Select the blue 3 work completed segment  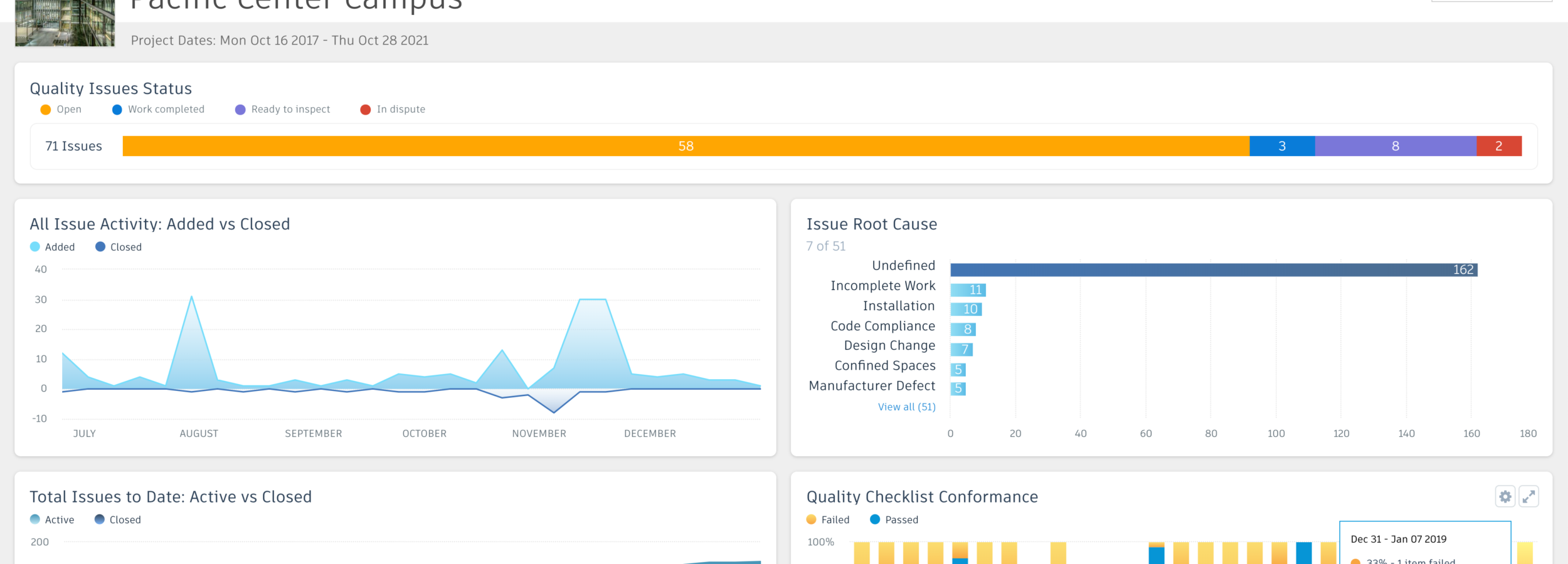[1281, 146]
